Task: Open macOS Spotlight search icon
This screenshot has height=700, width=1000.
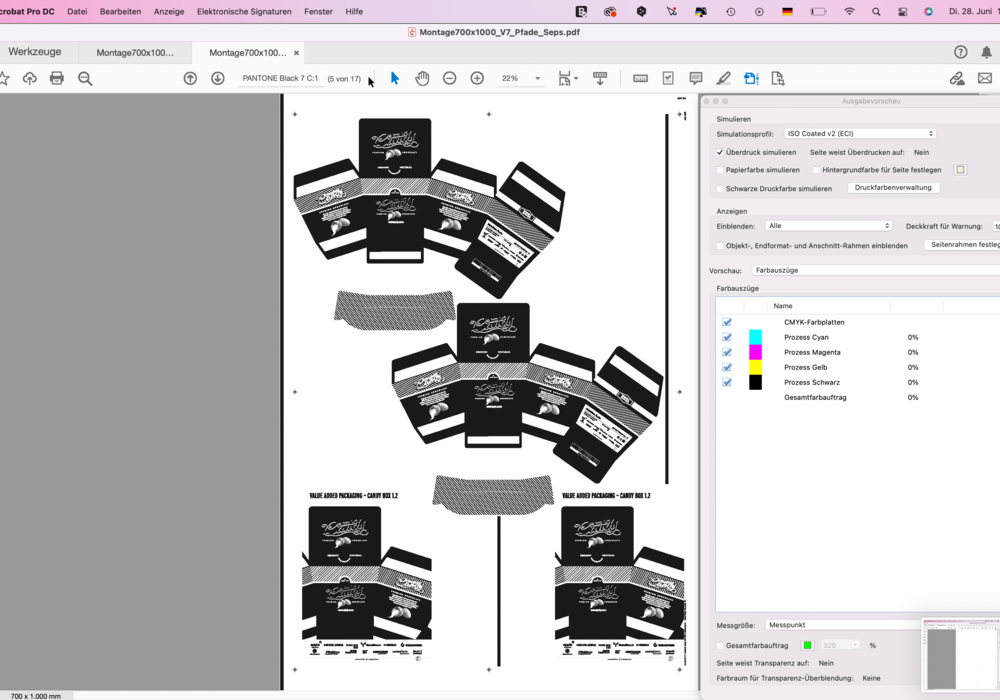Action: pos(876,11)
